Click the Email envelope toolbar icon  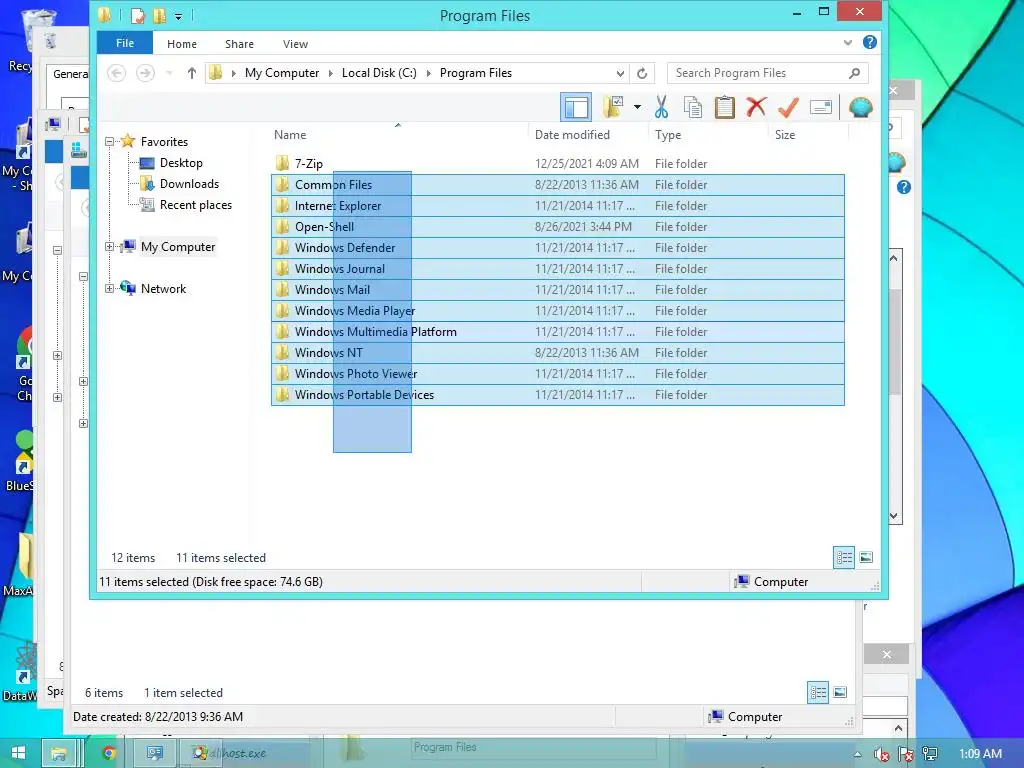(x=820, y=107)
